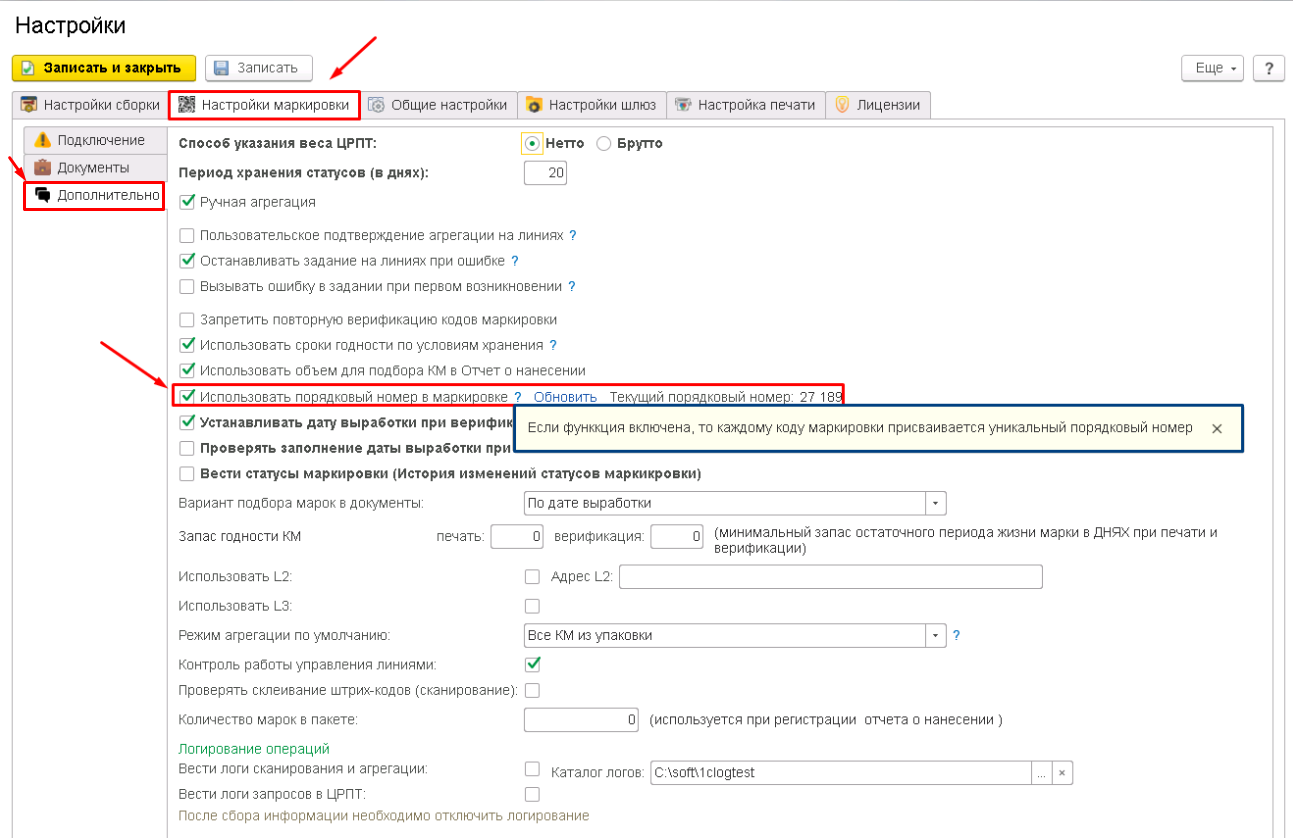Open the Документы side tab

pyautogui.click(x=94, y=167)
